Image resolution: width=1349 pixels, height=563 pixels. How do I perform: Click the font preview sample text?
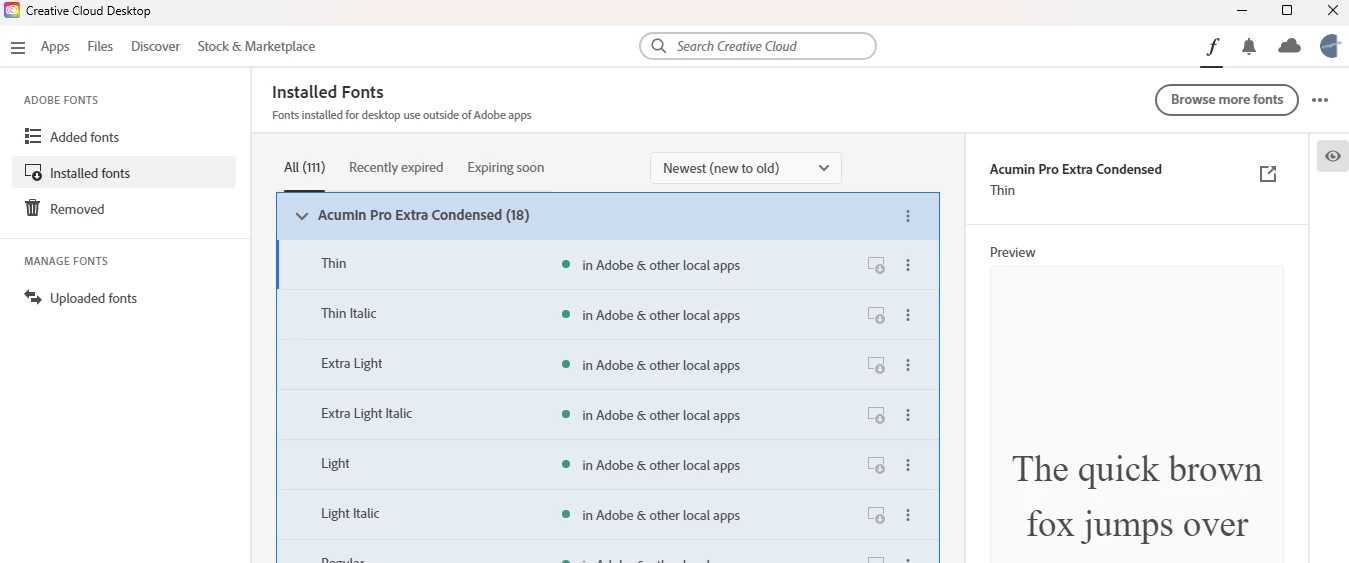click(1137, 497)
